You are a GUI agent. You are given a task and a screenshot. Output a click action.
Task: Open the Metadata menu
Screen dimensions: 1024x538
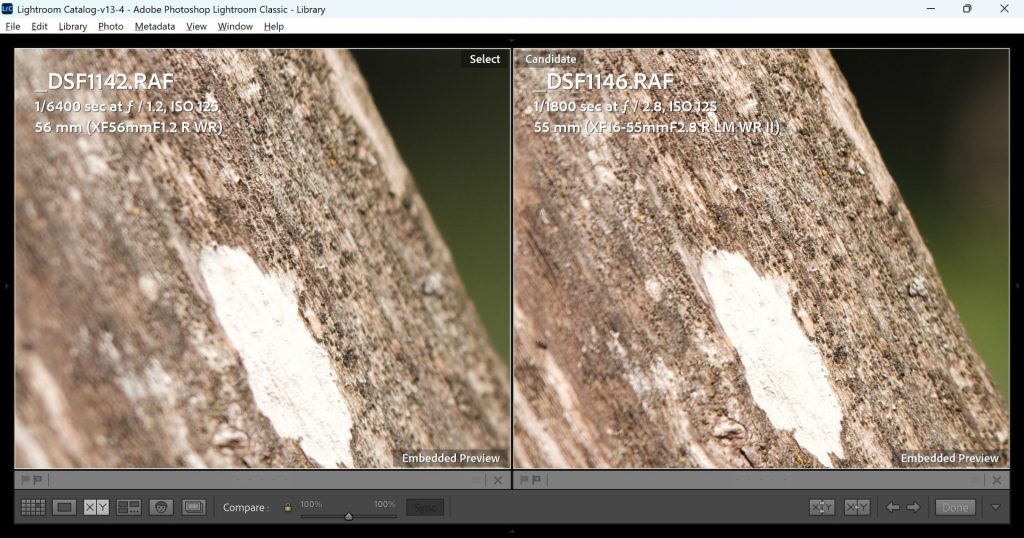(x=155, y=26)
